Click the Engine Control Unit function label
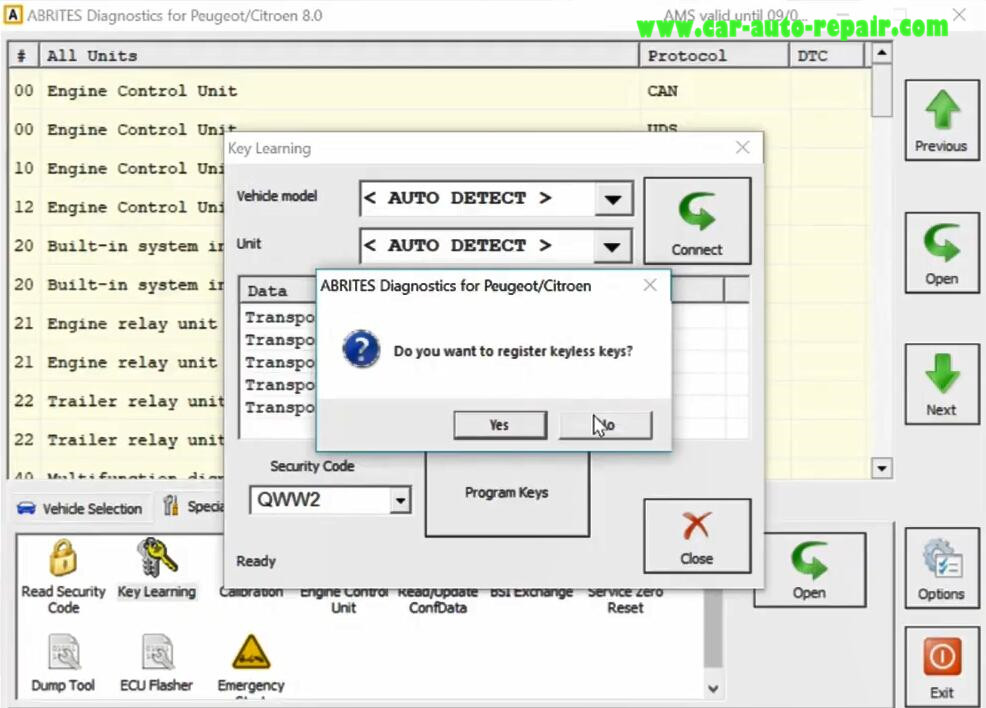 343,600
